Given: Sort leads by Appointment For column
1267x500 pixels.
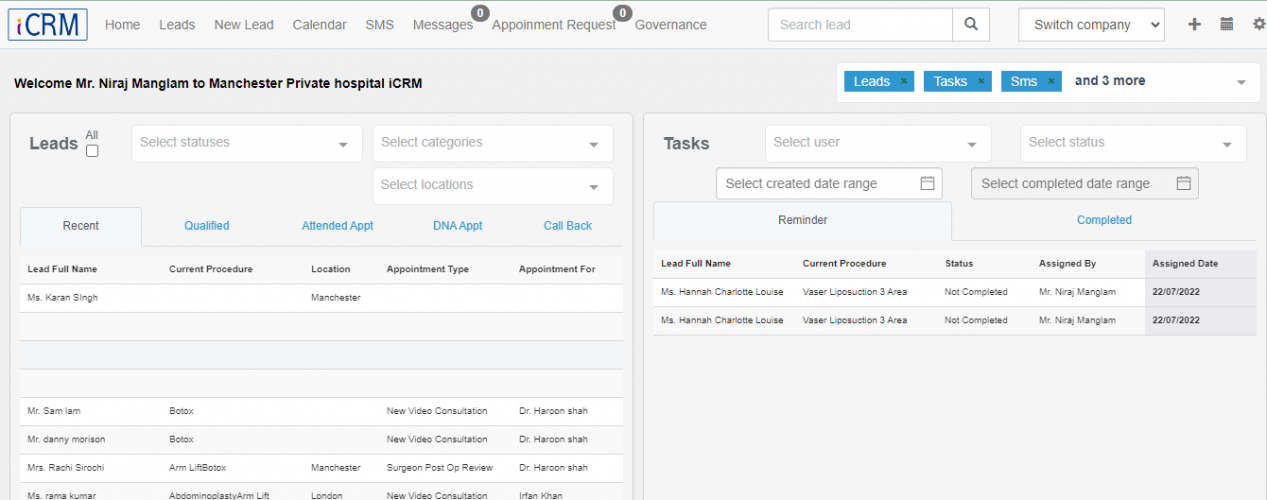Looking at the screenshot, I should pos(557,269).
